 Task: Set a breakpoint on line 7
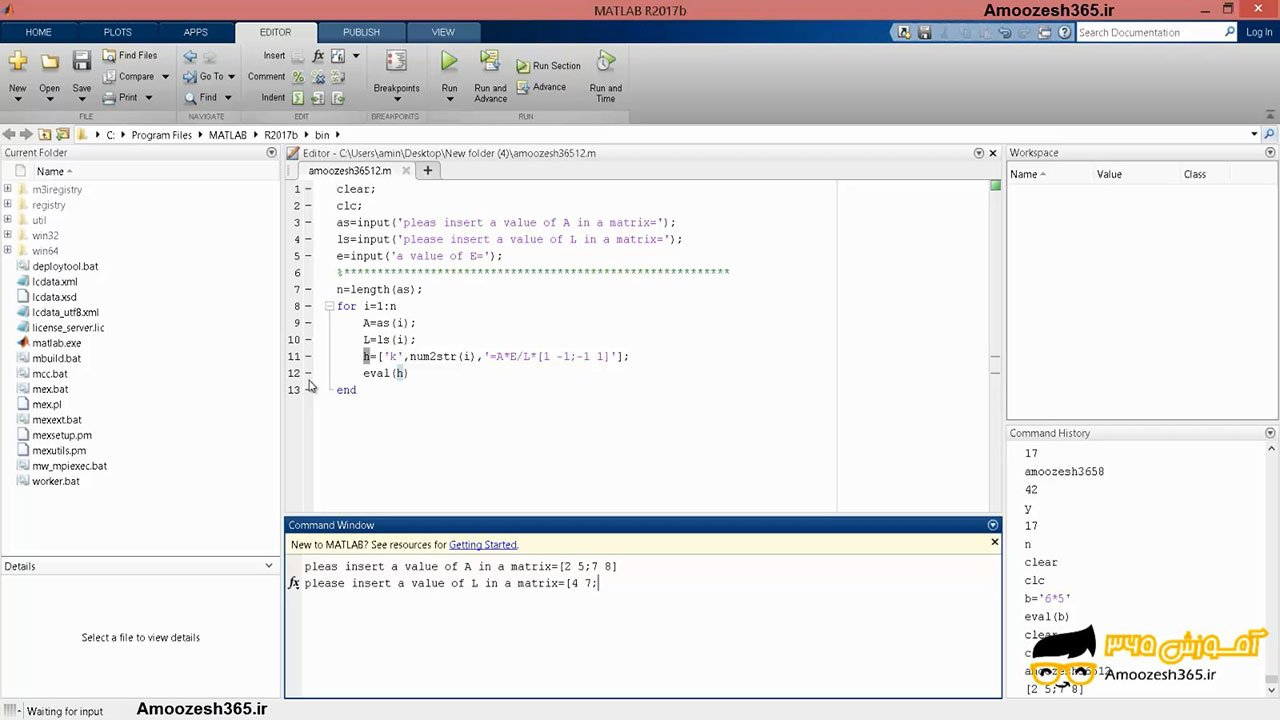[x=308, y=289]
